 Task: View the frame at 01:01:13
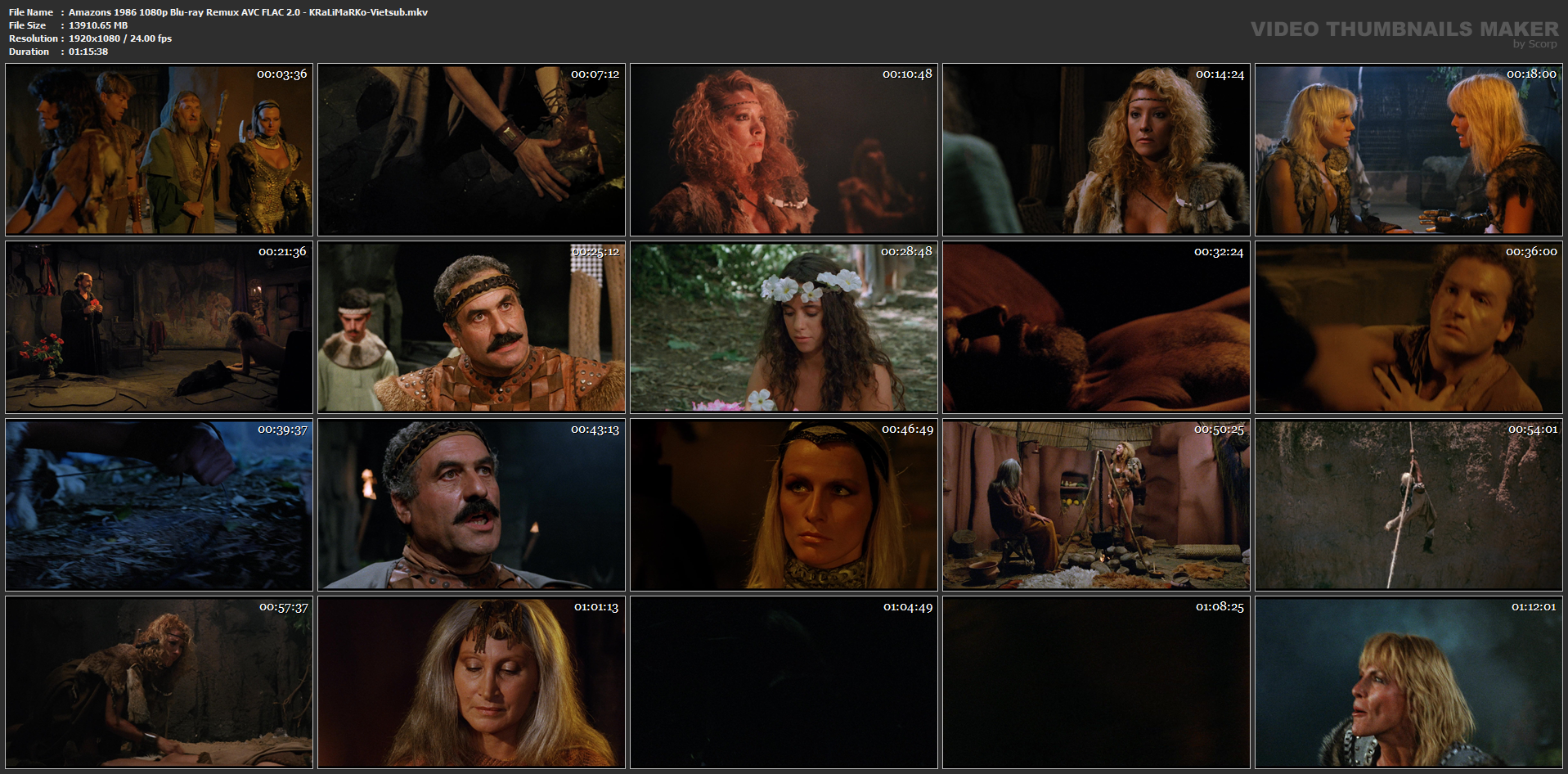[471, 682]
